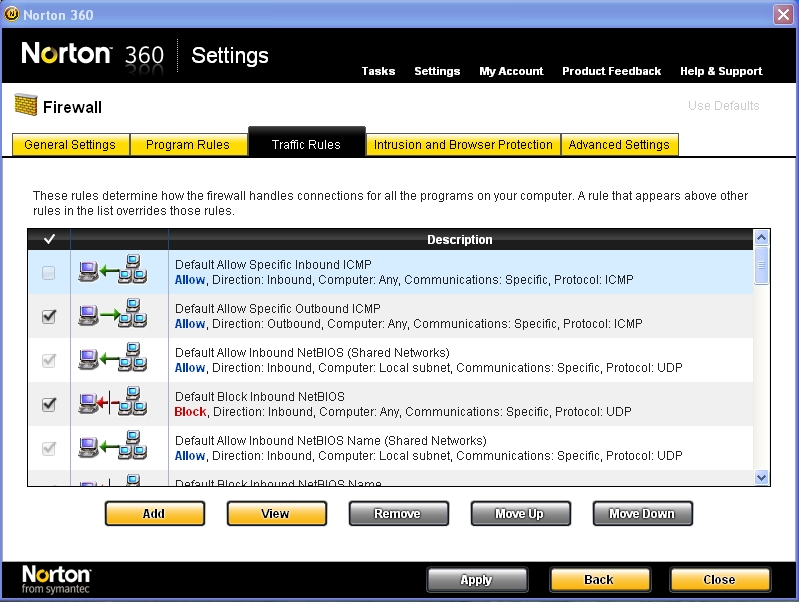Screen dimensions: 799x602
Task: Click the Description column header
Action: pos(460,239)
